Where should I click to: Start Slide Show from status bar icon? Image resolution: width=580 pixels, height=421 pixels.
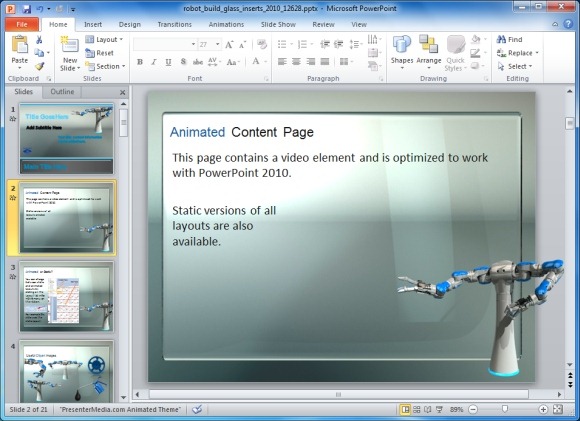tap(439, 409)
